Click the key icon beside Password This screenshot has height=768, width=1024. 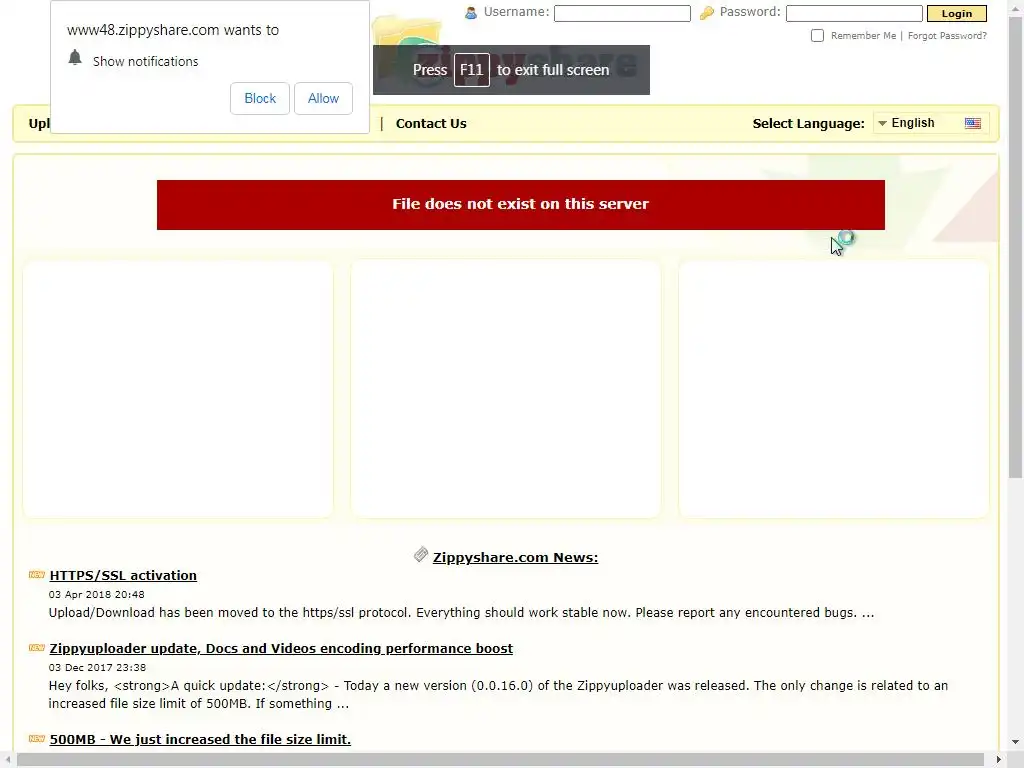coord(707,12)
